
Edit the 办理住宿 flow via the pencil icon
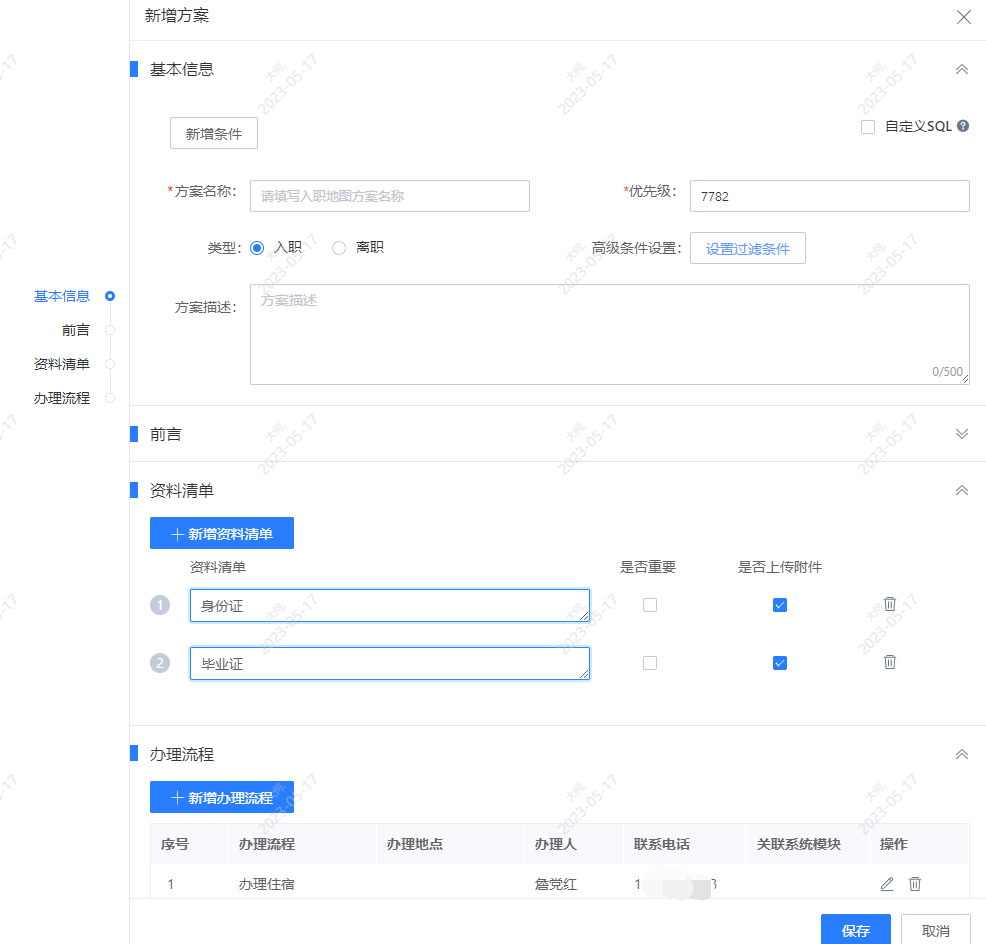click(x=886, y=884)
